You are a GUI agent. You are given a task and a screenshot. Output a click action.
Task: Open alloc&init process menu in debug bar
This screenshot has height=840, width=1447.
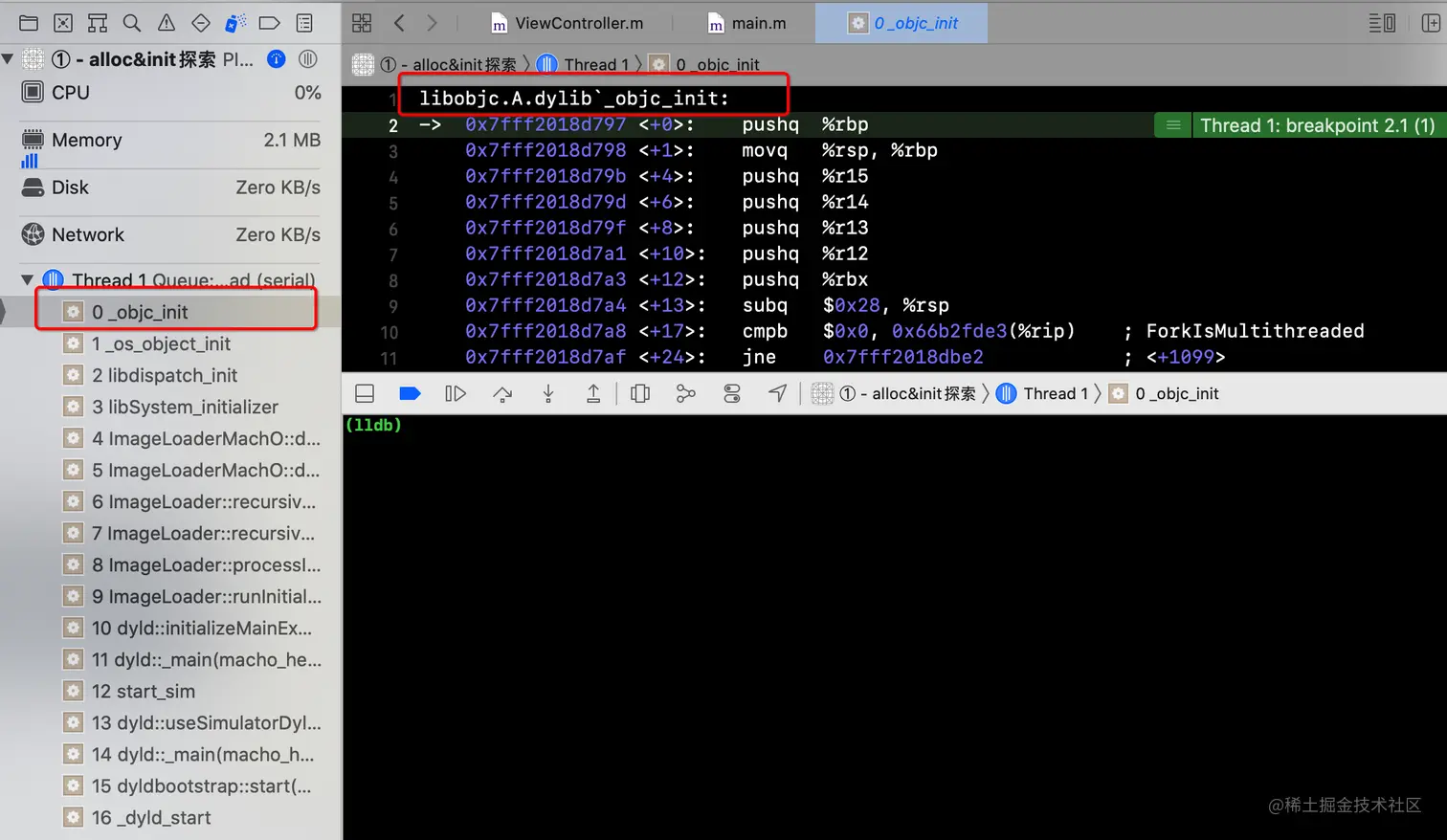click(894, 393)
